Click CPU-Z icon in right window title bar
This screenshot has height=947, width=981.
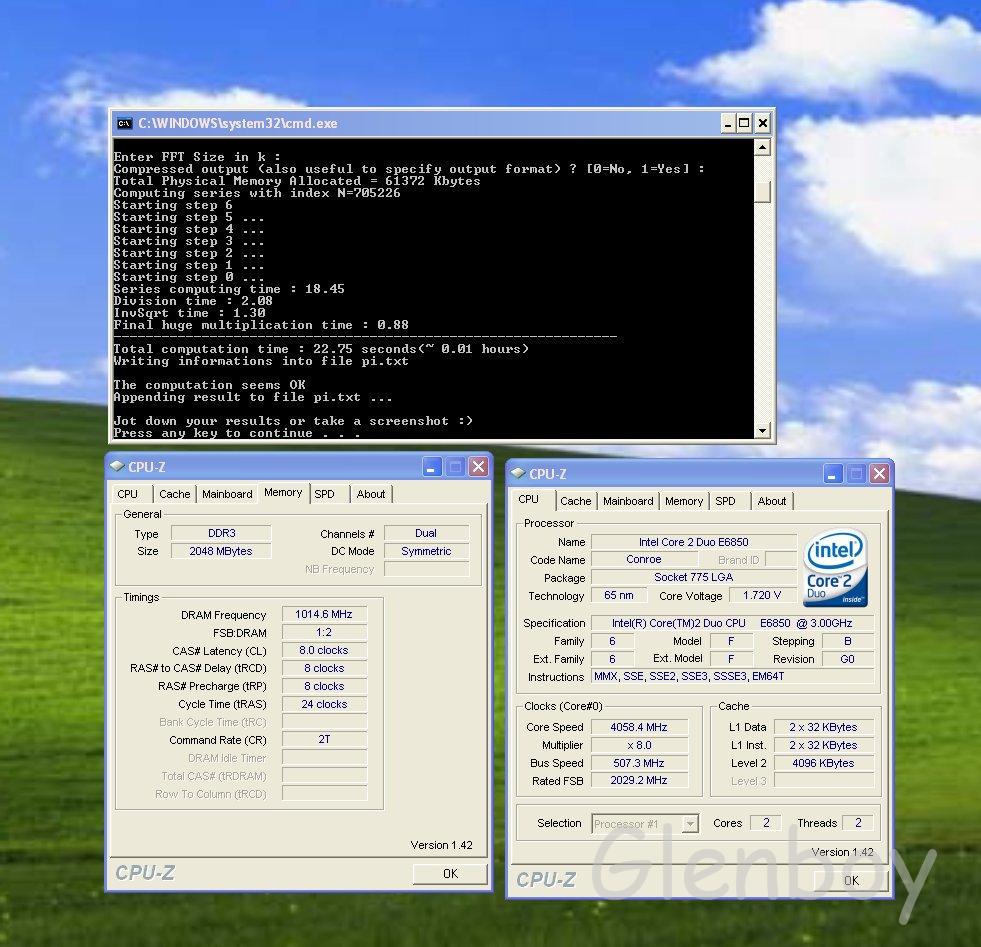pyautogui.click(x=518, y=474)
